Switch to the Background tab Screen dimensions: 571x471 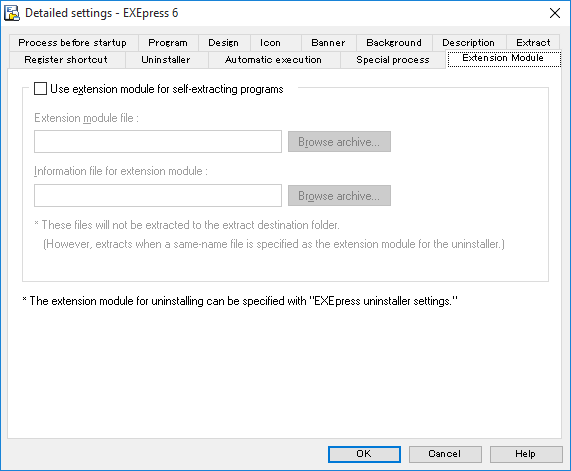click(x=394, y=43)
